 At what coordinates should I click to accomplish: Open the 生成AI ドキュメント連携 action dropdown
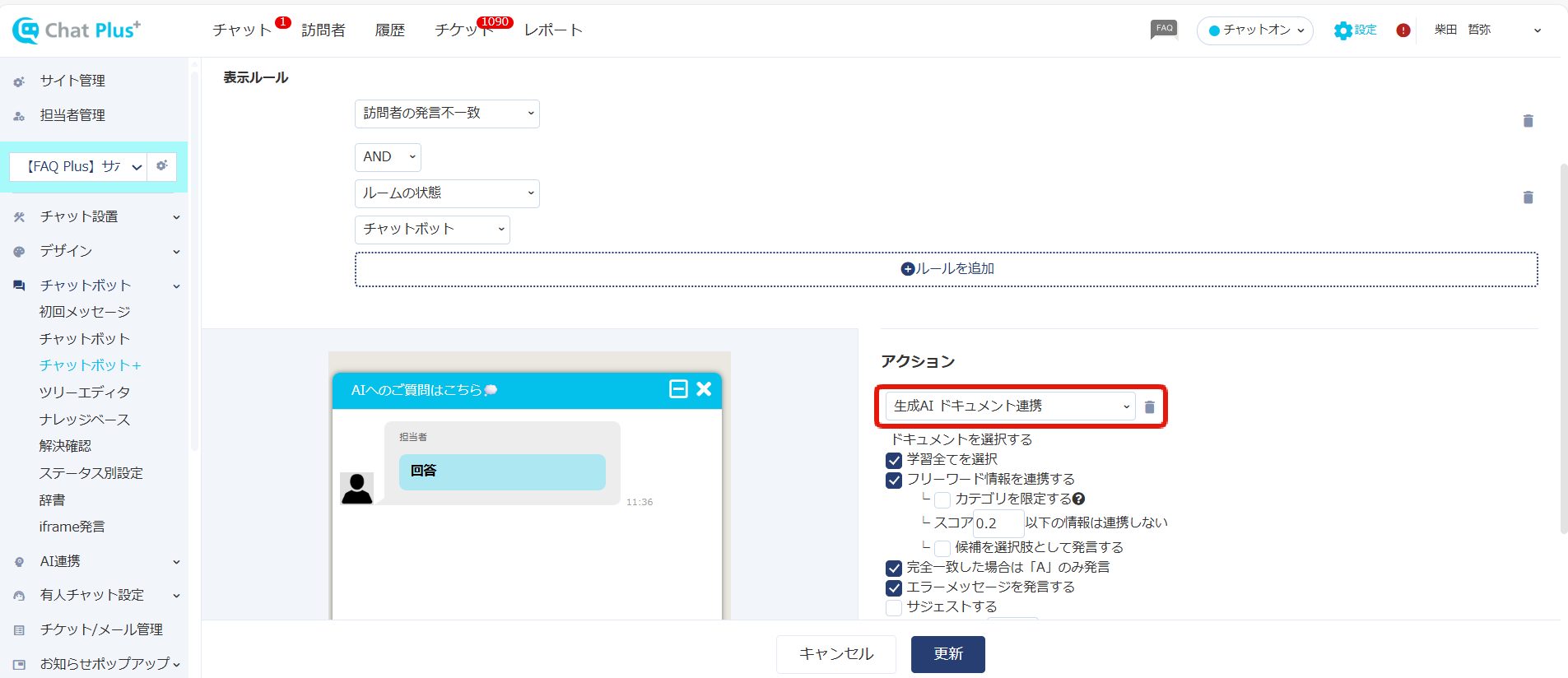click(x=1010, y=406)
